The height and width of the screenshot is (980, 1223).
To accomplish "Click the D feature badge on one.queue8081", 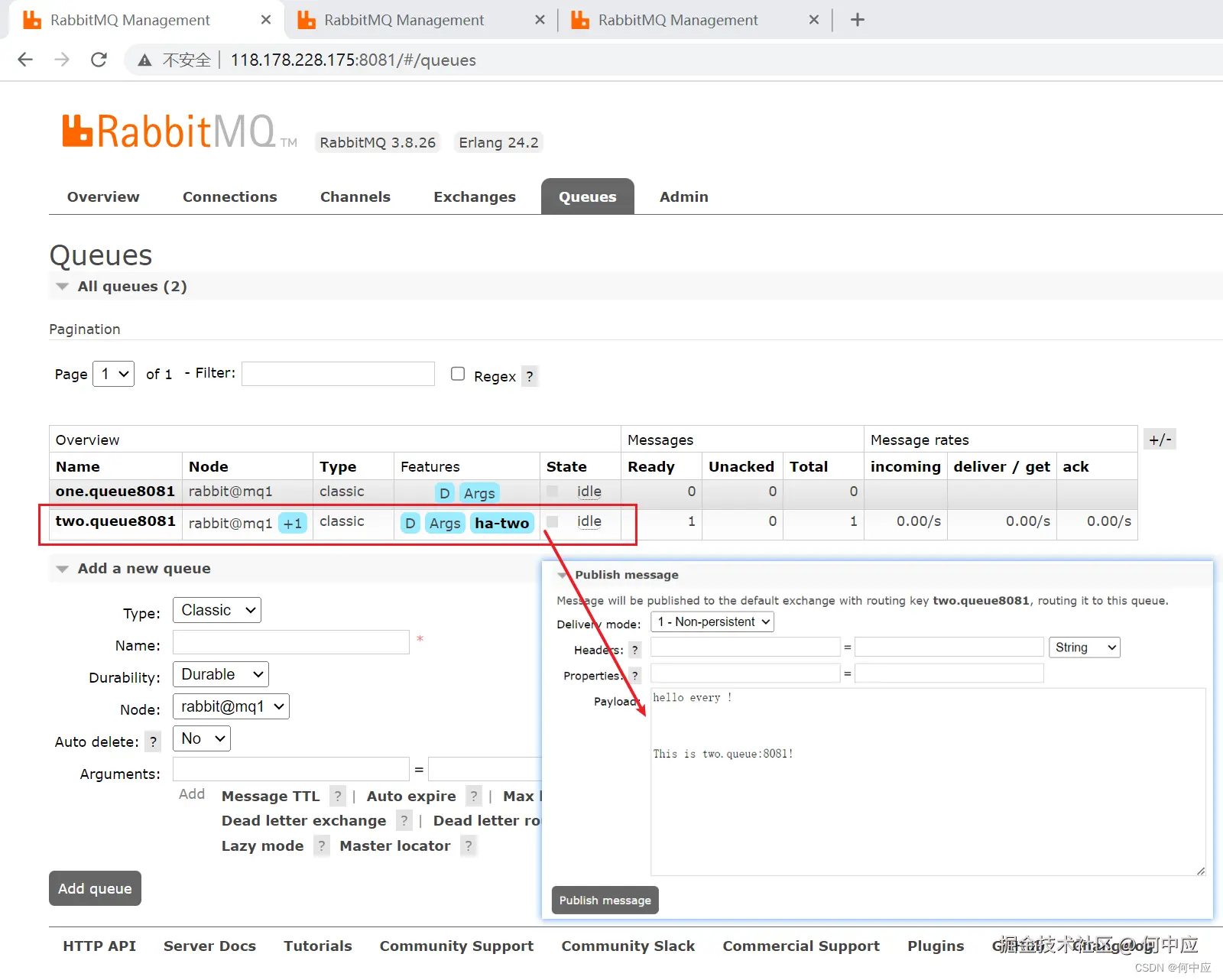I will click(x=445, y=493).
